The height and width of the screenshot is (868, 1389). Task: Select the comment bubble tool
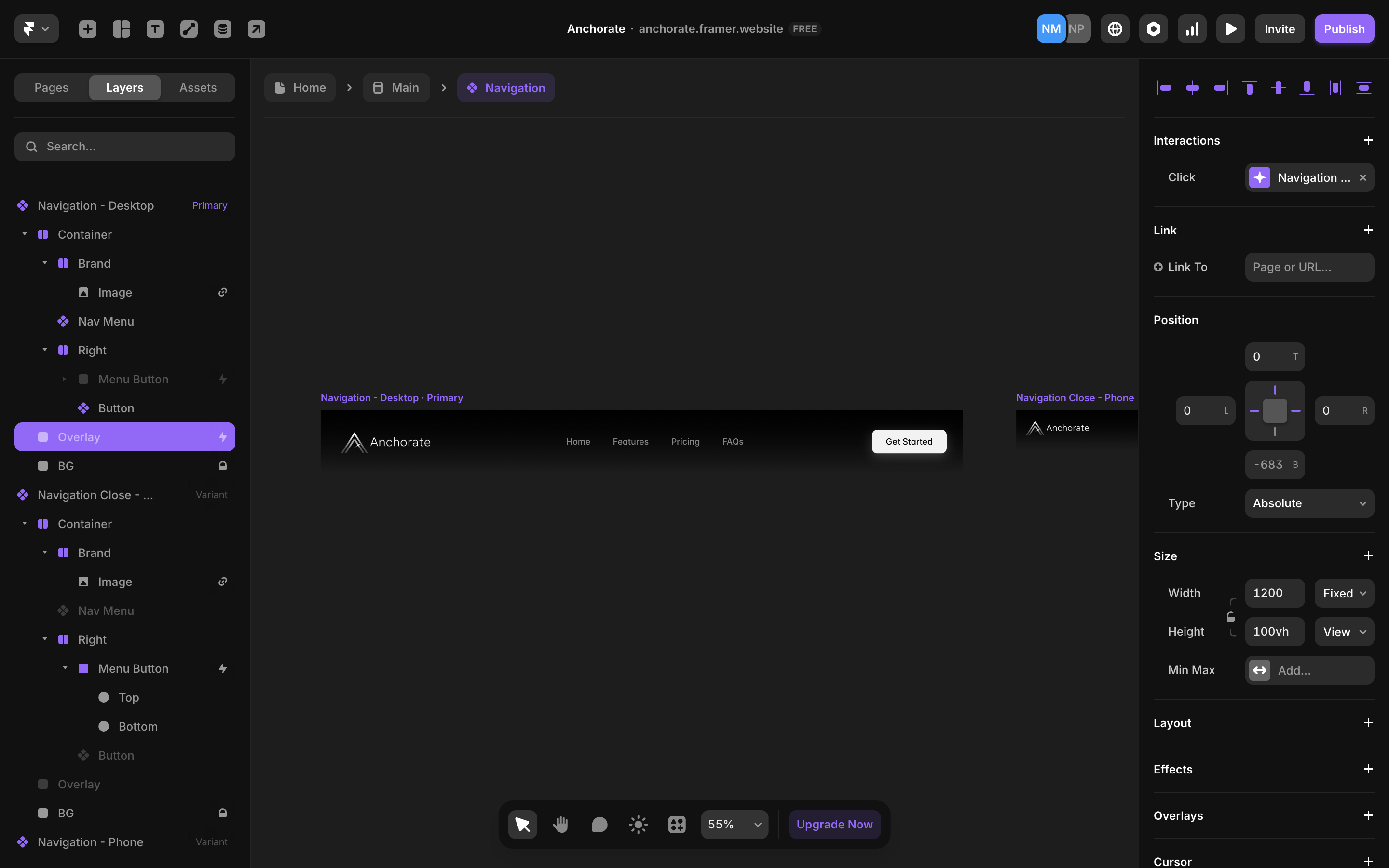(x=599, y=825)
